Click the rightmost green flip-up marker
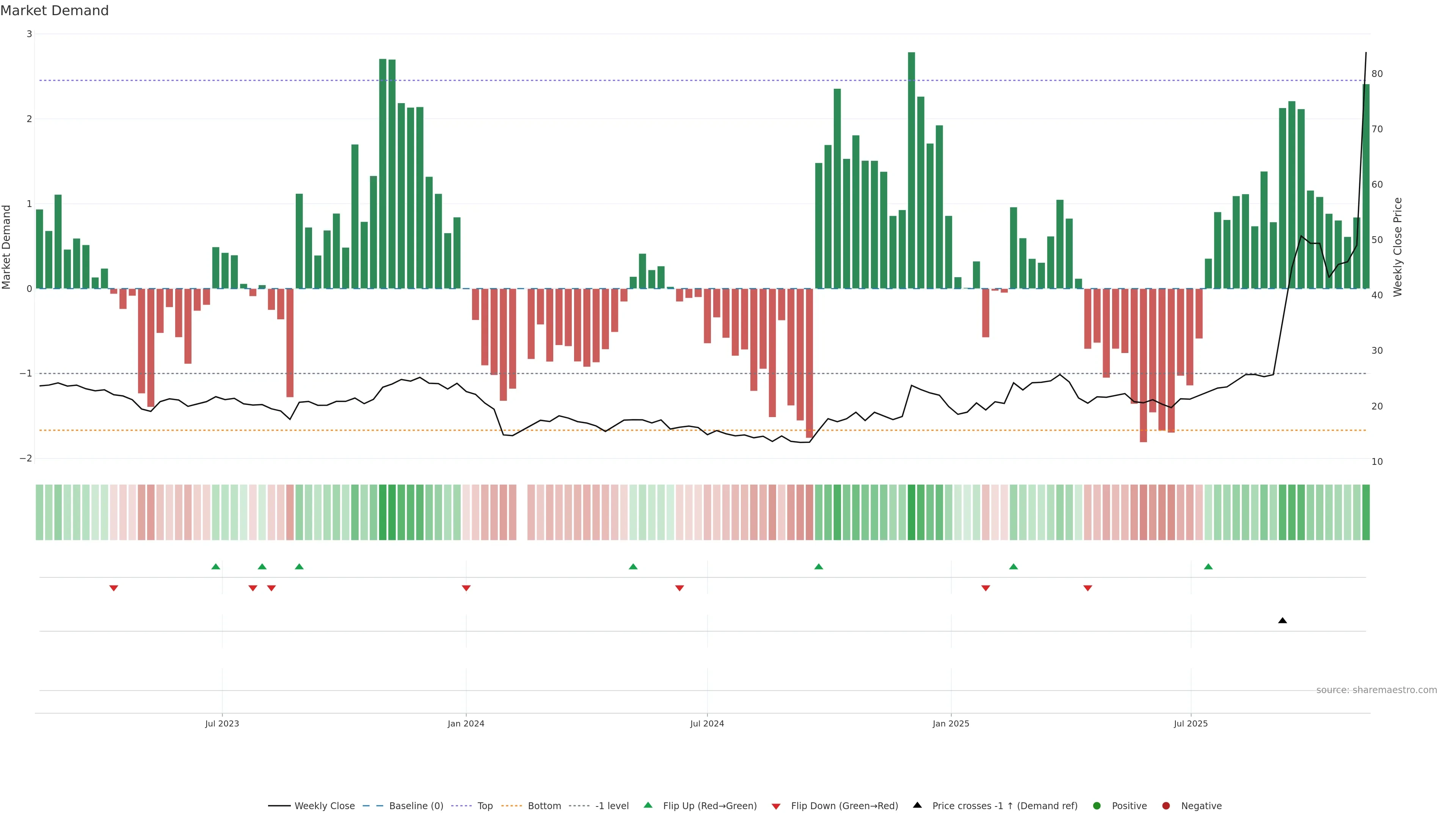Screen dimensions: 1456x819 point(1208,566)
